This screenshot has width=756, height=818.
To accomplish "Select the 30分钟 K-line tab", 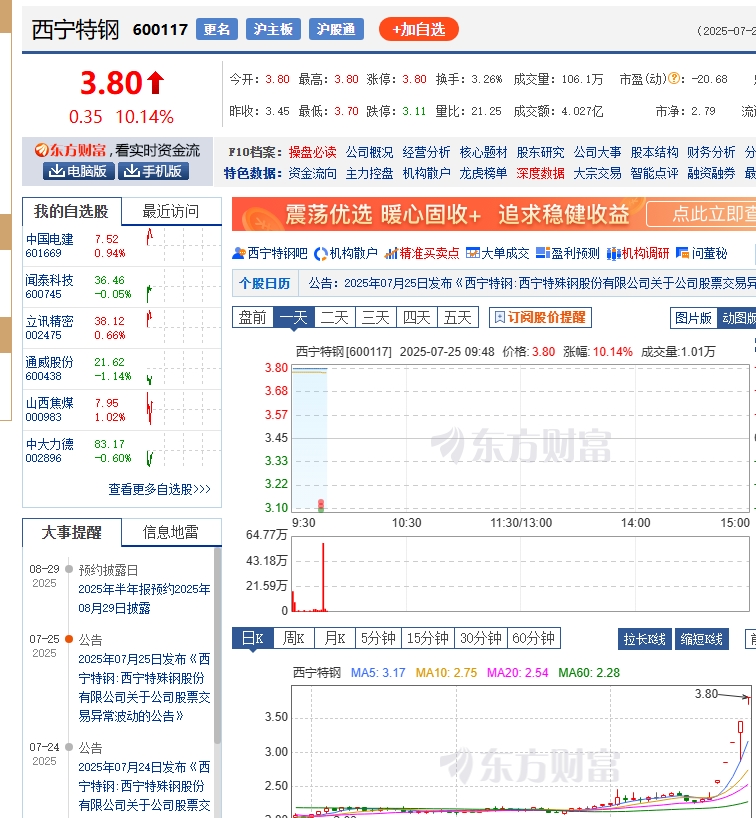I will [481, 638].
